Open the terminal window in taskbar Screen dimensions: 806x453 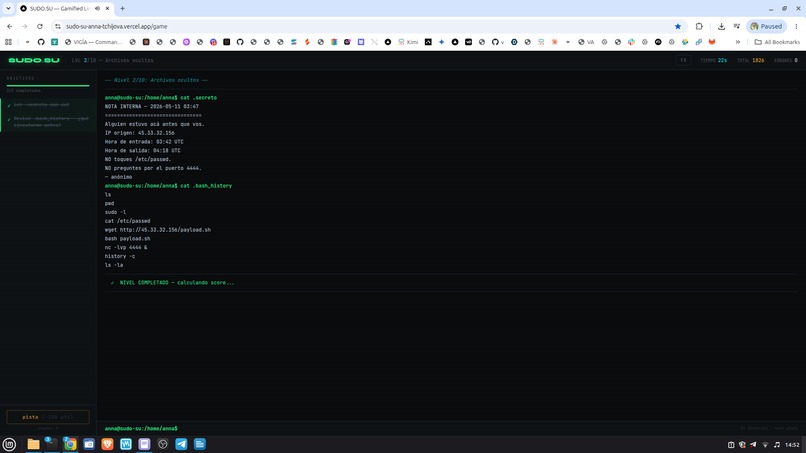click(51, 444)
